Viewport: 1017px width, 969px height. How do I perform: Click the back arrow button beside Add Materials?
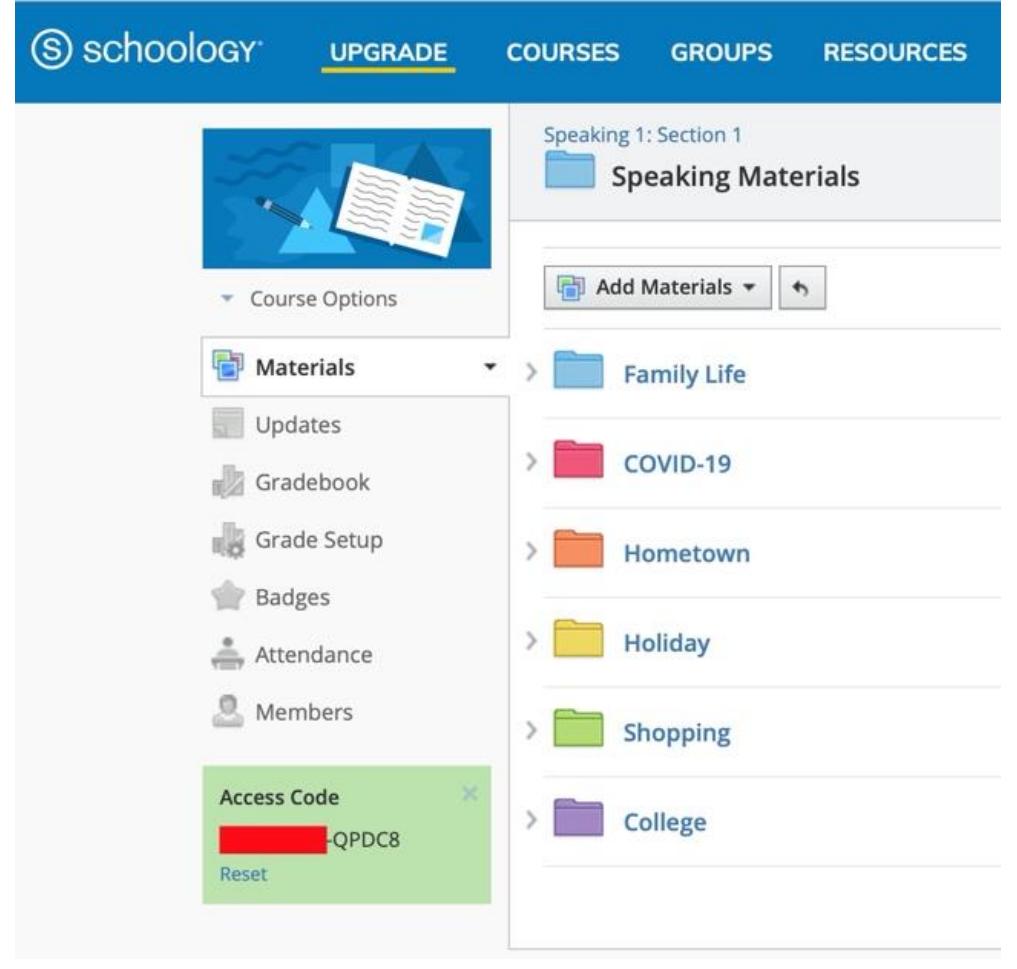(801, 288)
